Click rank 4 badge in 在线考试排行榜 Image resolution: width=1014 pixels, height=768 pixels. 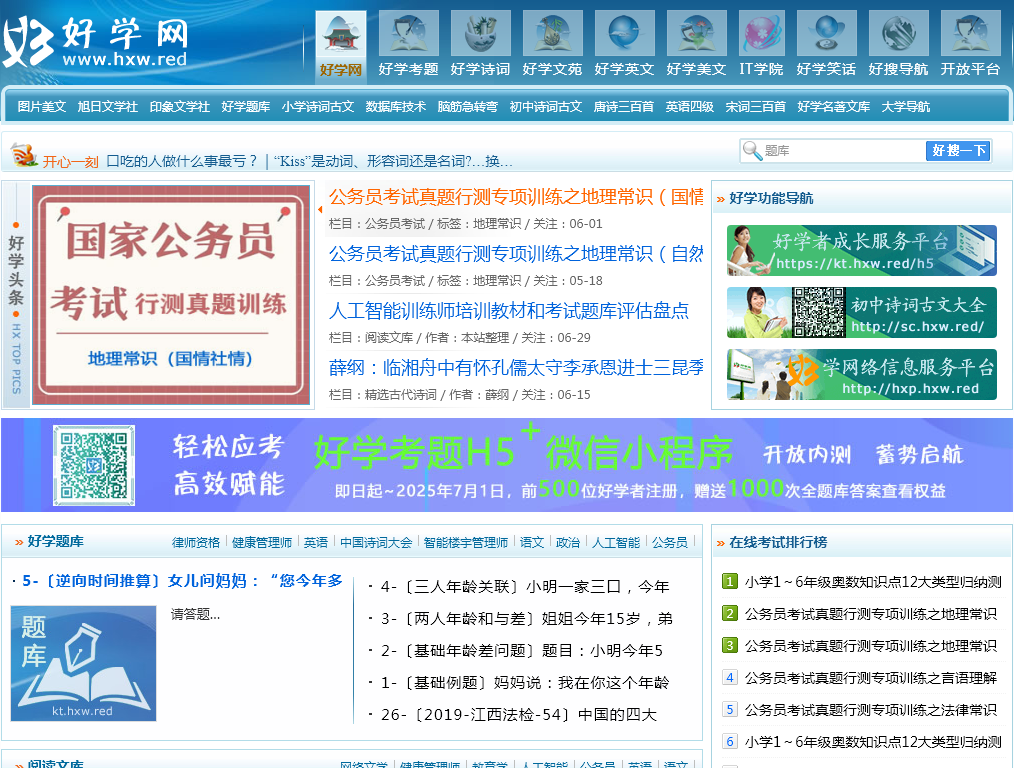pos(729,677)
